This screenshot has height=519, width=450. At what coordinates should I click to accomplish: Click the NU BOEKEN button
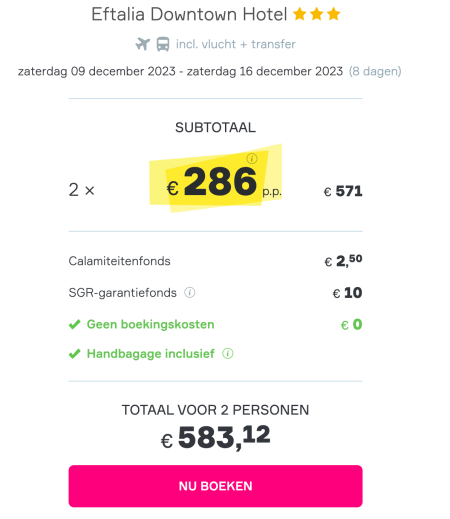pyautogui.click(x=215, y=486)
